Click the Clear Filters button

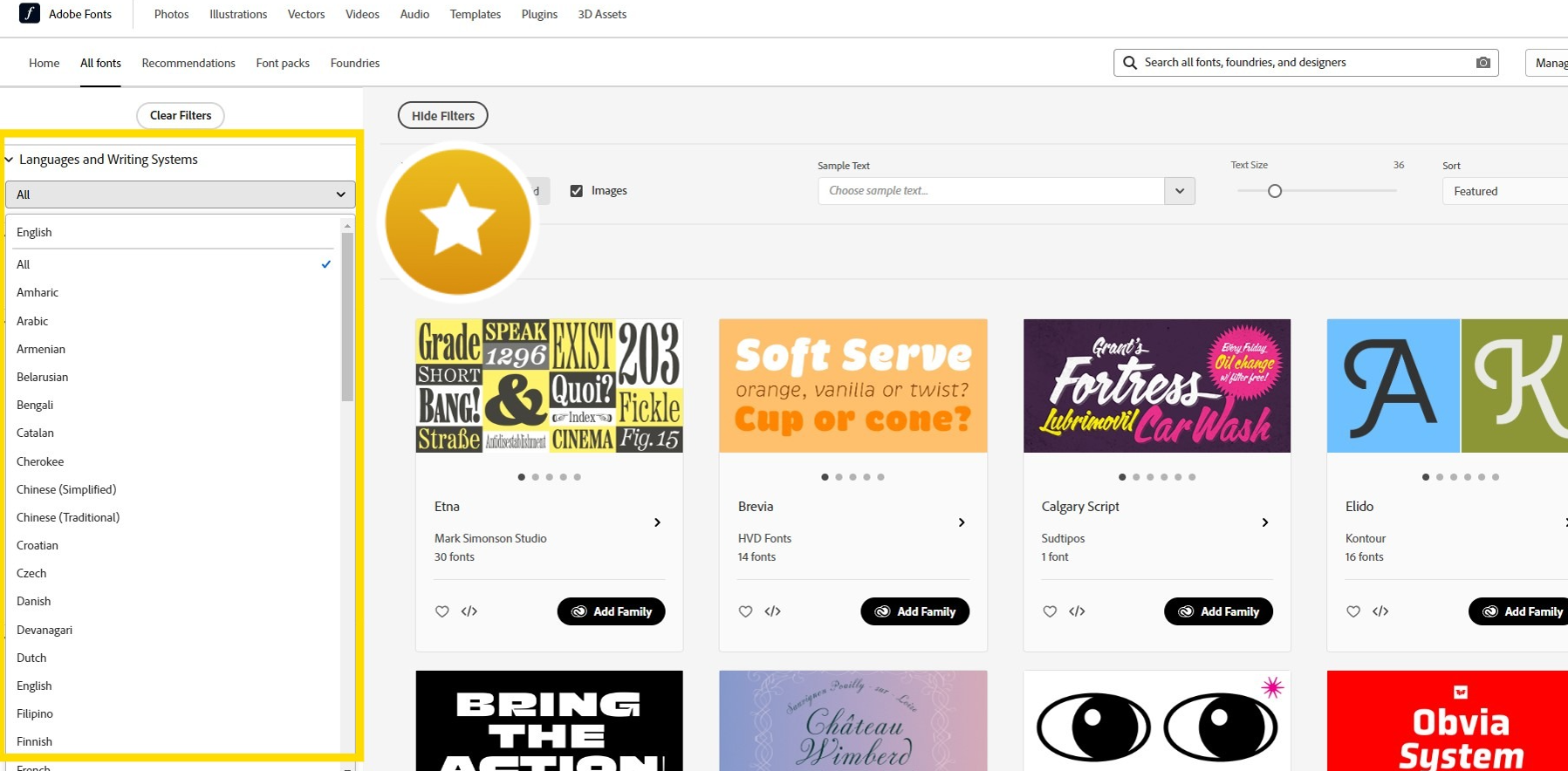pyautogui.click(x=181, y=115)
